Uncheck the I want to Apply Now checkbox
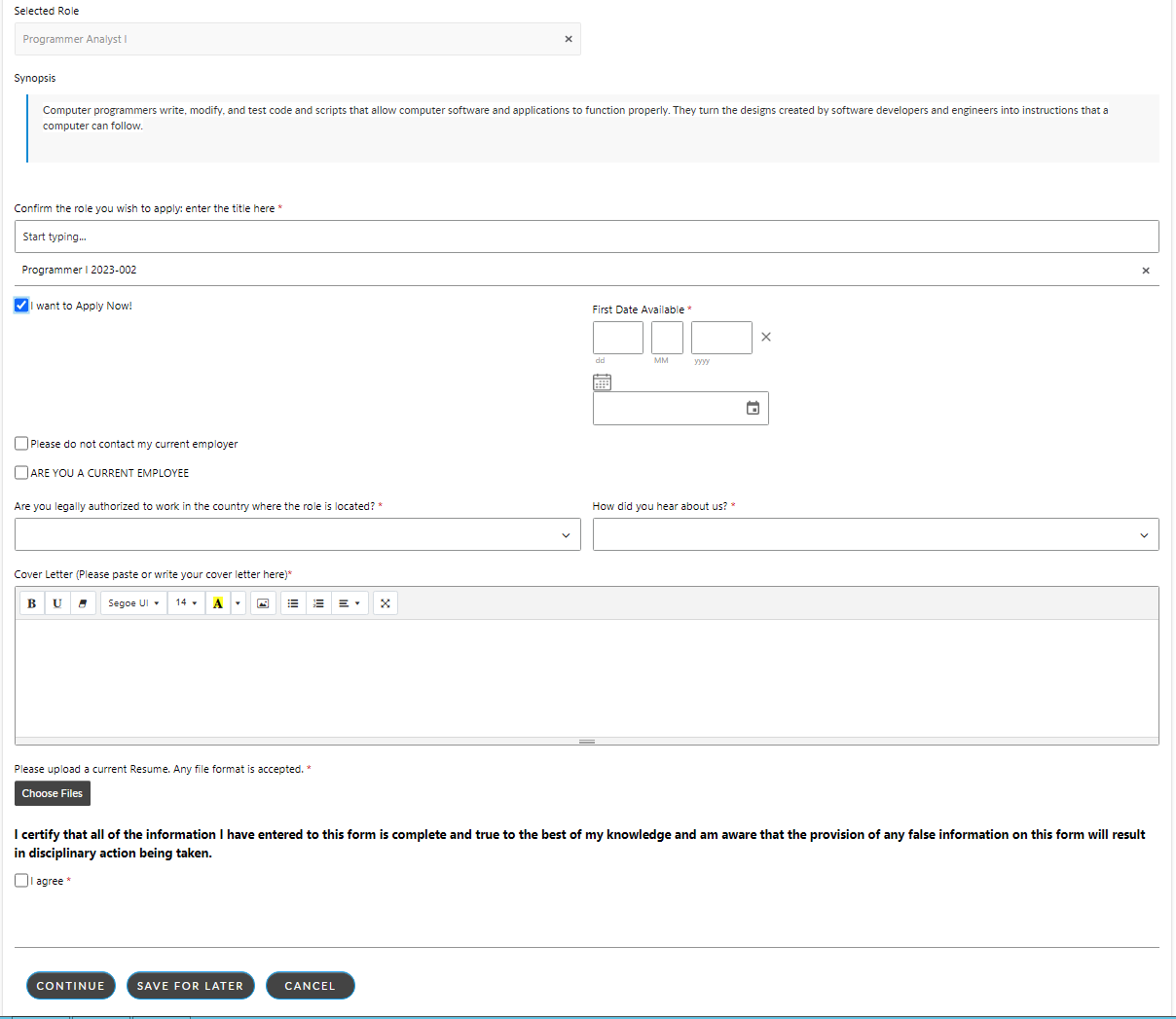The width and height of the screenshot is (1176, 1019). point(21,306)
